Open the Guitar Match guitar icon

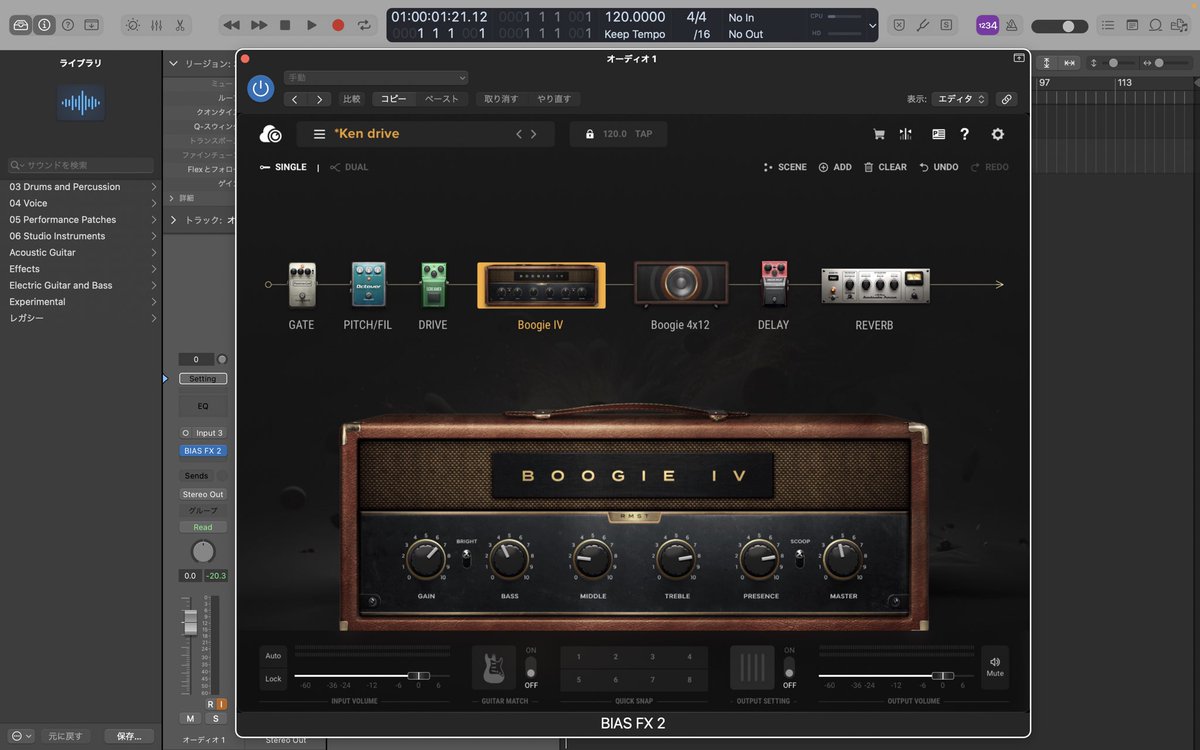(494, 667)
